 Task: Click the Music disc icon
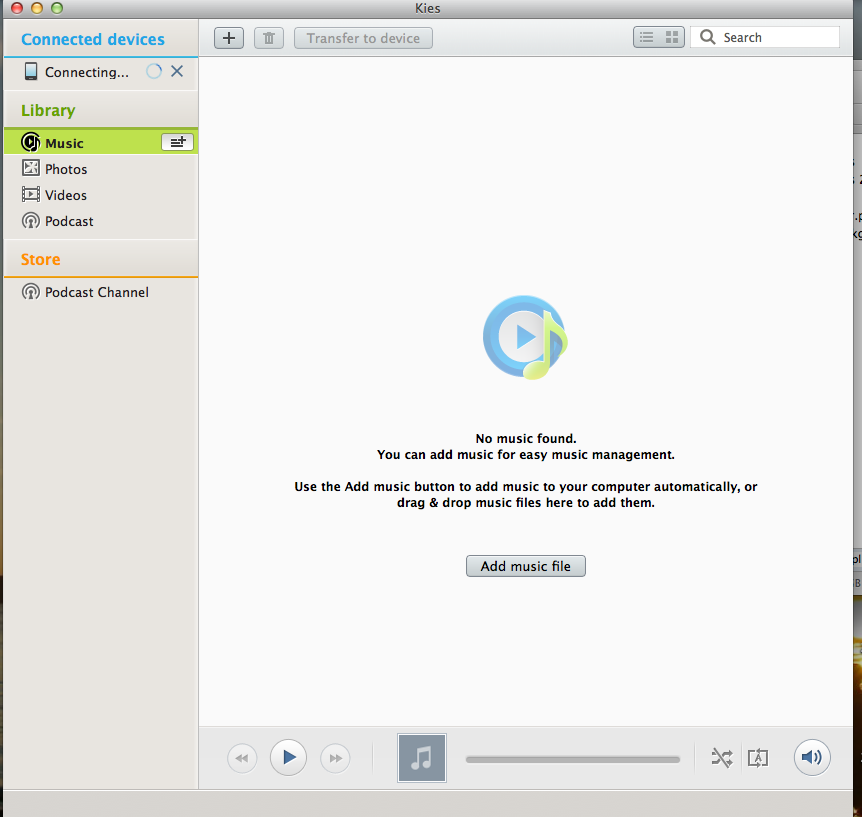point(31,142)
